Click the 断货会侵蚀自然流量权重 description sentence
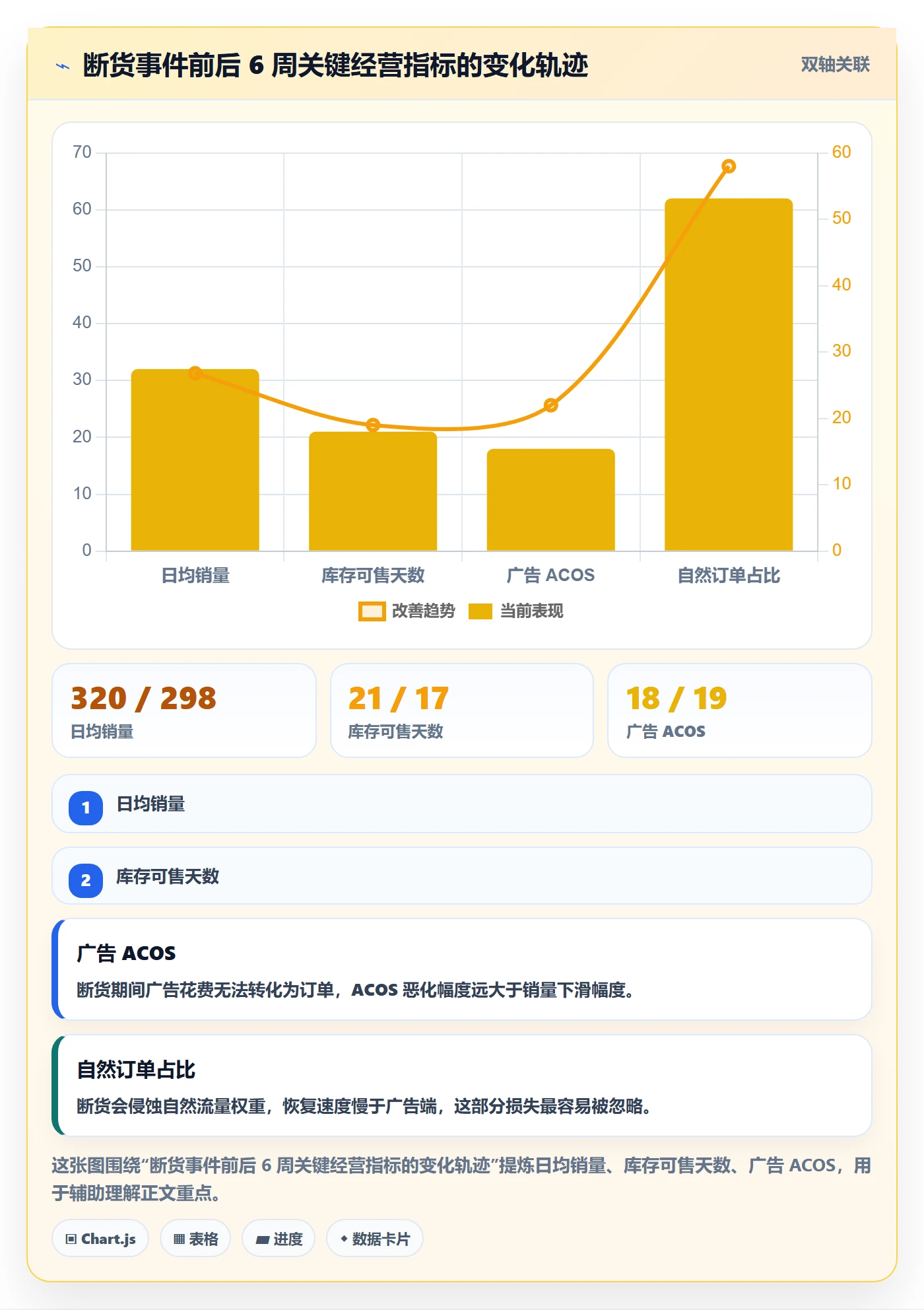 (365, 1107)
